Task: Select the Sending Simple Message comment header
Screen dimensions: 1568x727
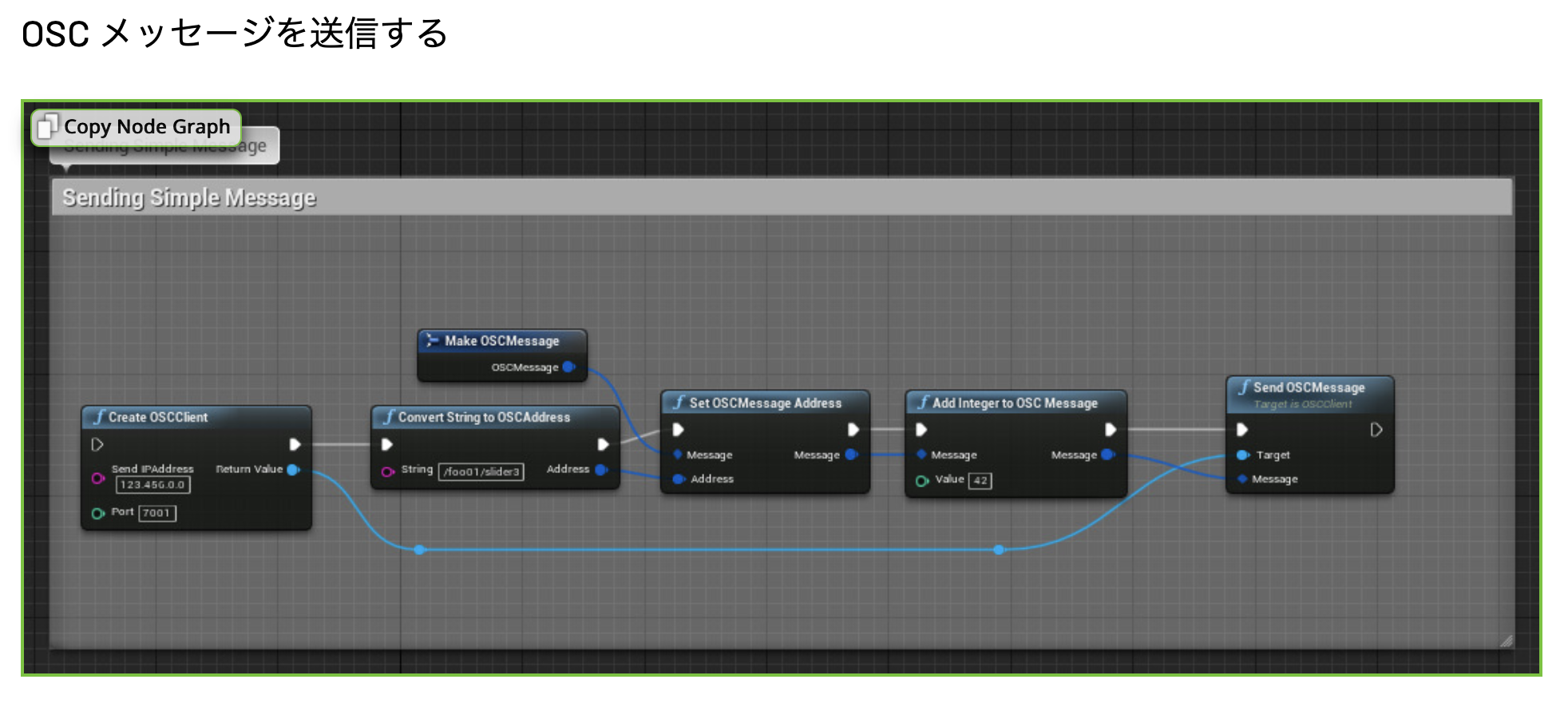Action: coord(188,197)
